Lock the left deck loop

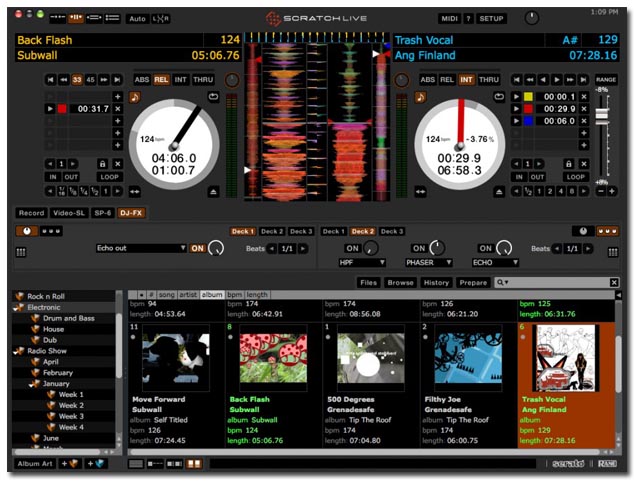[102, 164]
